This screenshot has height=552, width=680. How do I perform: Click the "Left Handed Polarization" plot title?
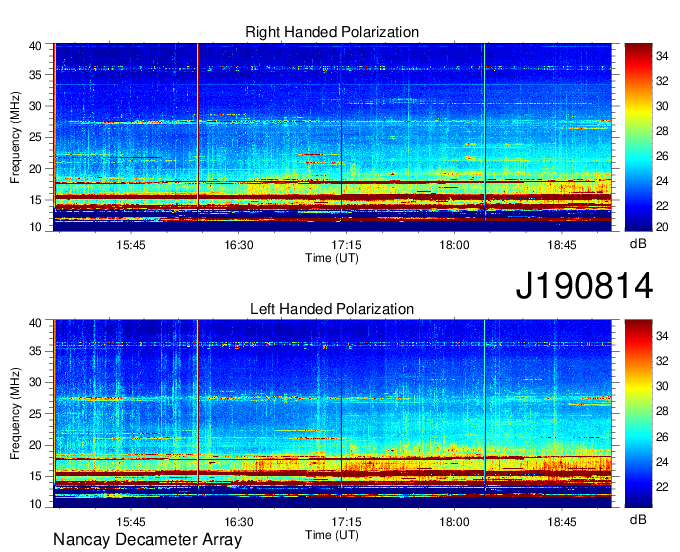click(332, 309)
